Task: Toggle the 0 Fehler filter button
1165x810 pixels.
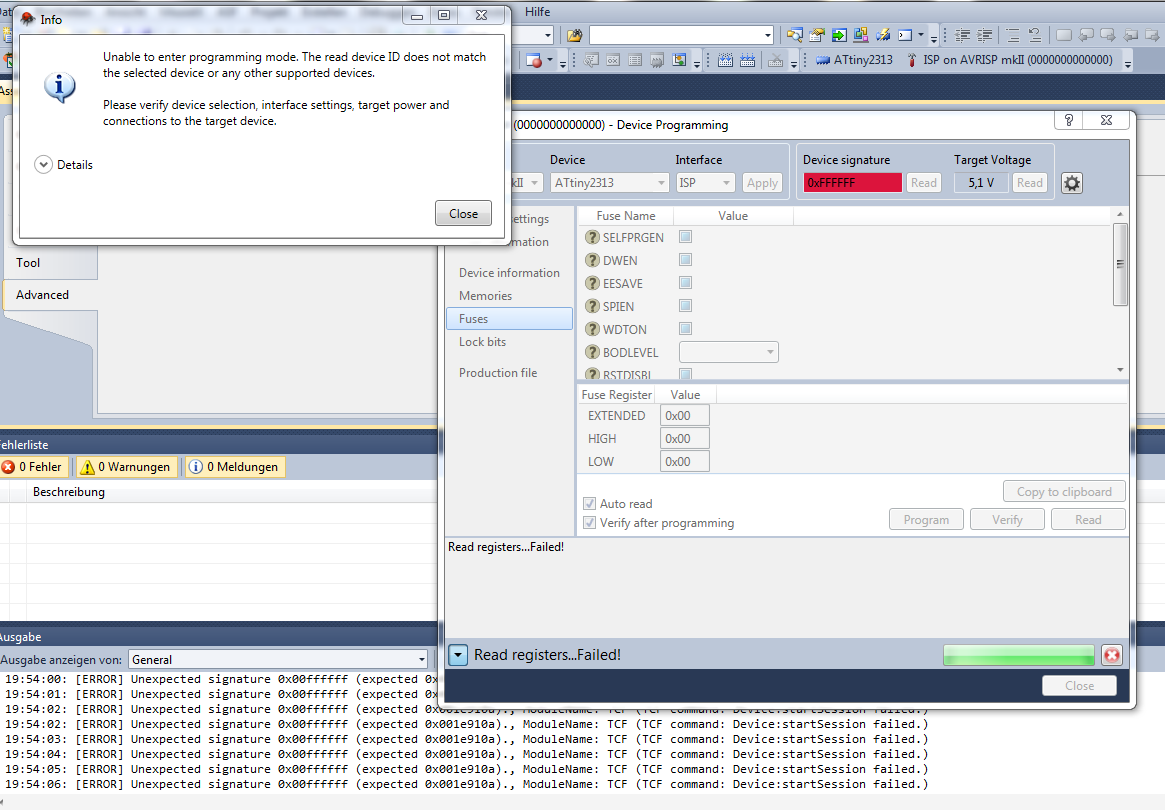Action: coord(33,467)
